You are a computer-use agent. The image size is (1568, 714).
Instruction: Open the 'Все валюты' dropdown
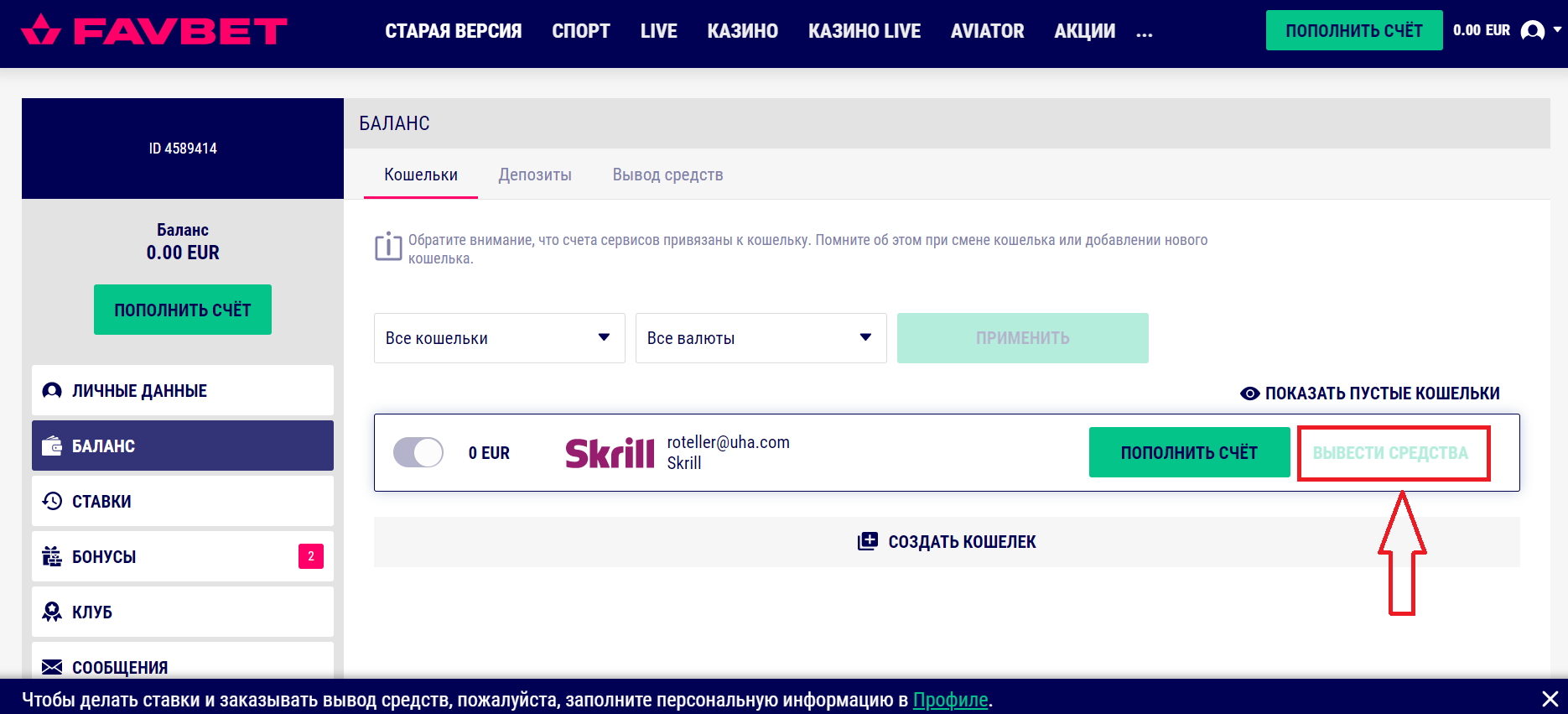click(x=761, y=338)
